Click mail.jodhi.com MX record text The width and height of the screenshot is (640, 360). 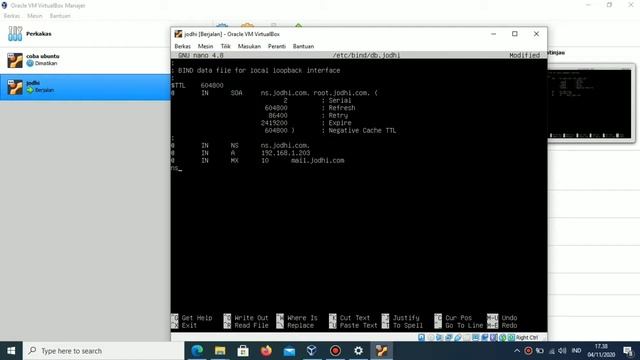coord(318,161)
